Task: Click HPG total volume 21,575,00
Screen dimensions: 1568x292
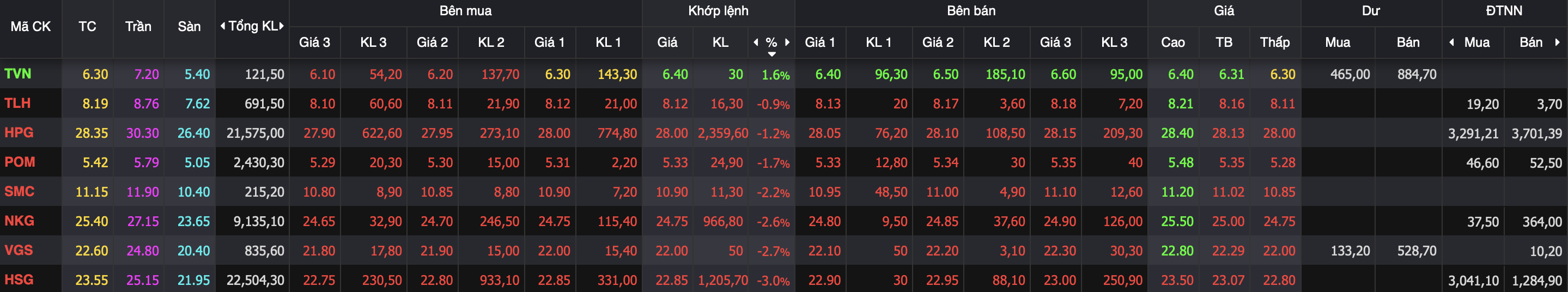Action: [x=255, y=133]
